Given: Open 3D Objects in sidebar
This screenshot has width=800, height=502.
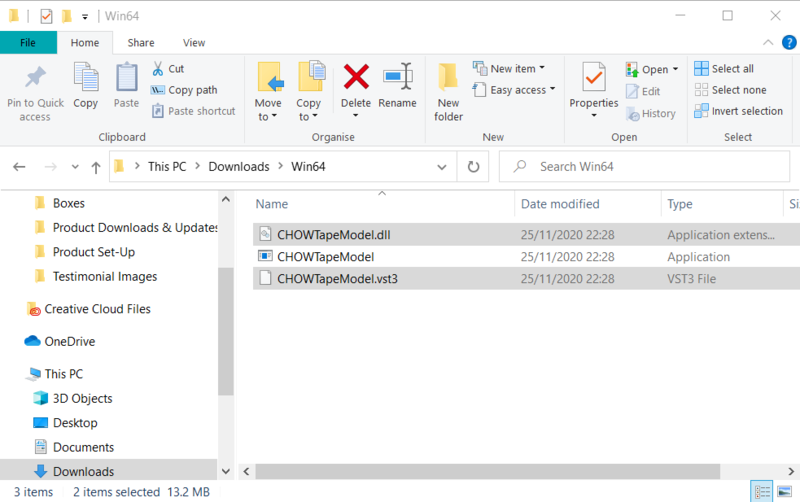Looking at the screenshot, I should point(82,398).
